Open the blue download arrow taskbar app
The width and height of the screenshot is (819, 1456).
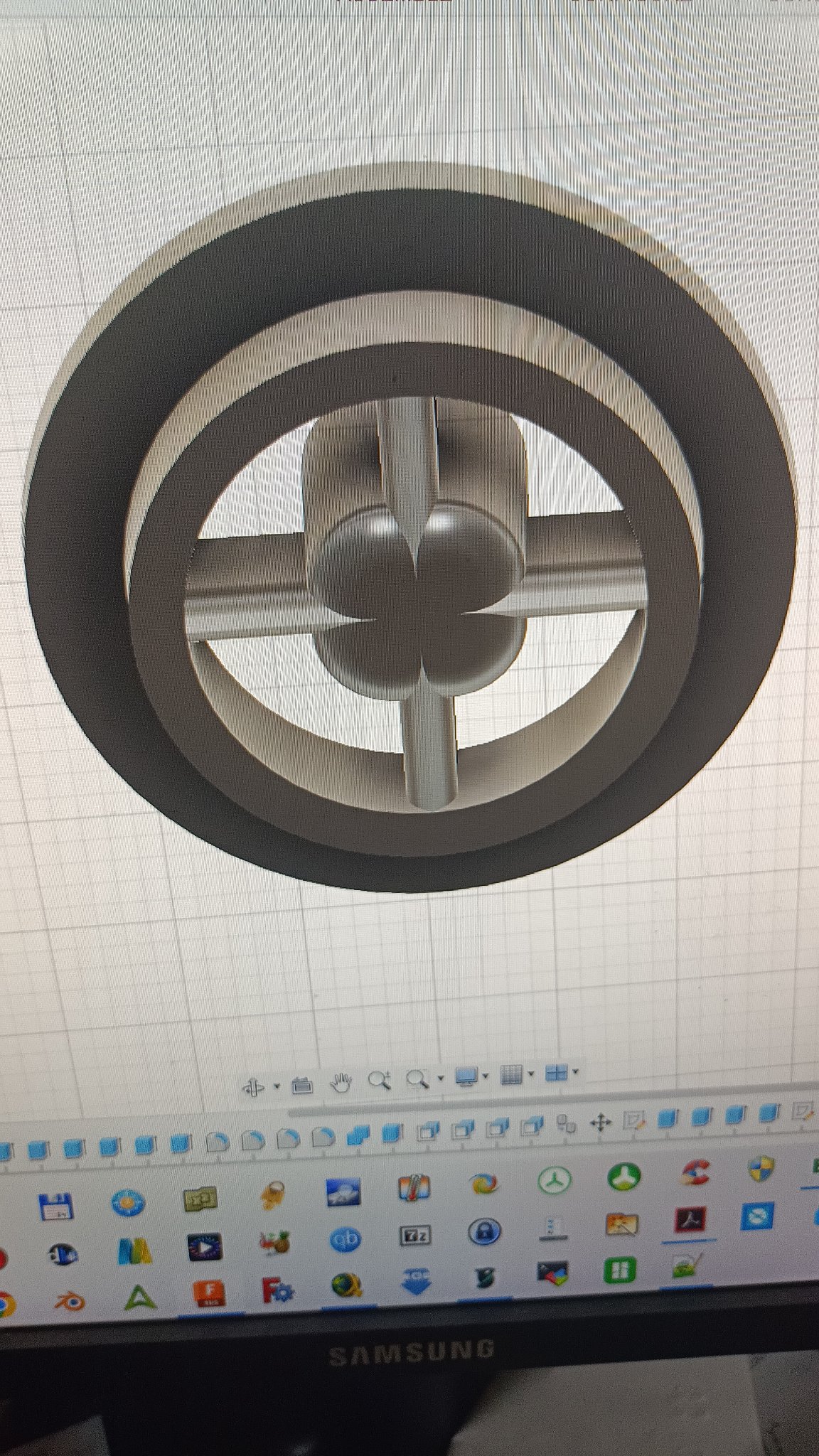417,1280
